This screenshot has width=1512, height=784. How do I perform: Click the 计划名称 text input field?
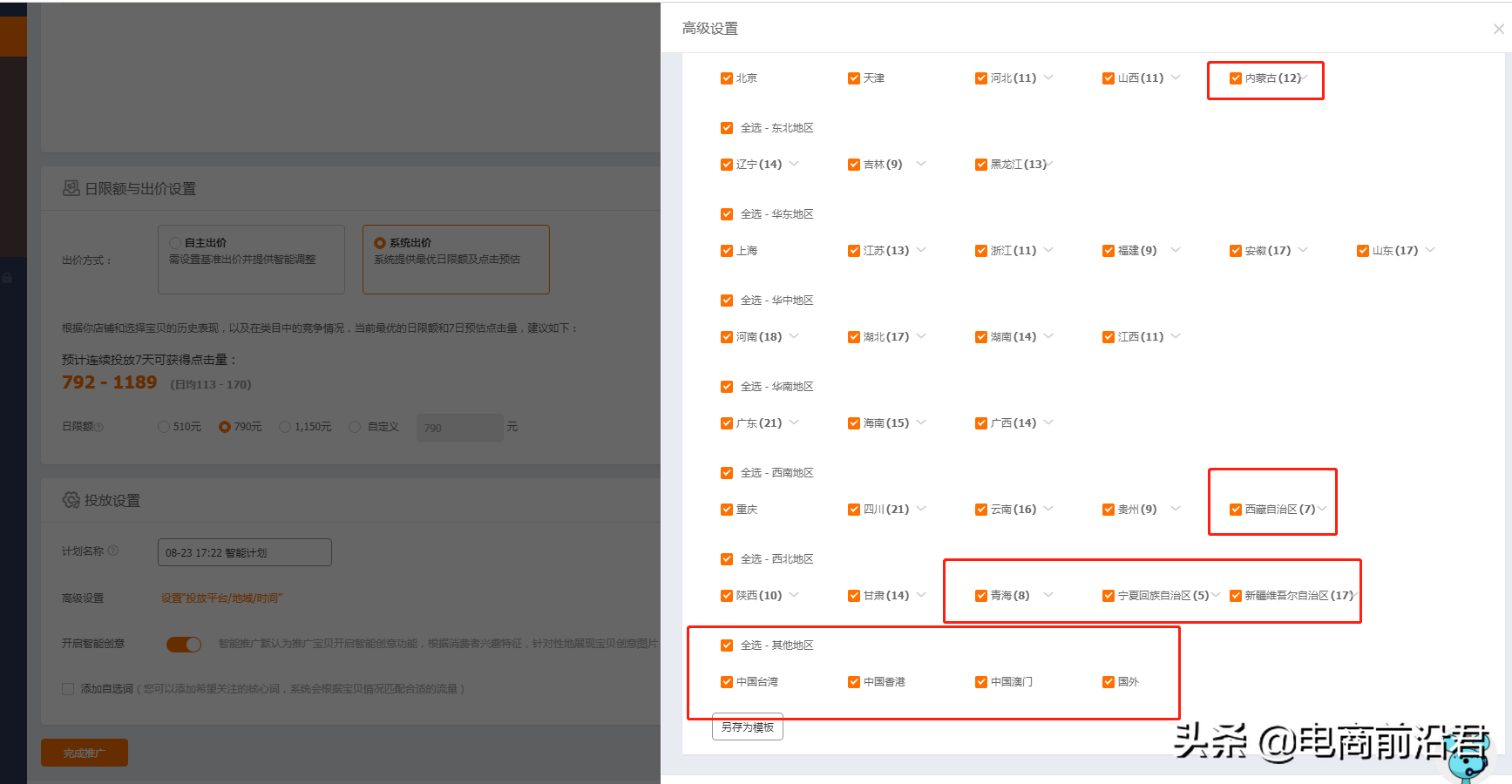click(x=244, y=552)
